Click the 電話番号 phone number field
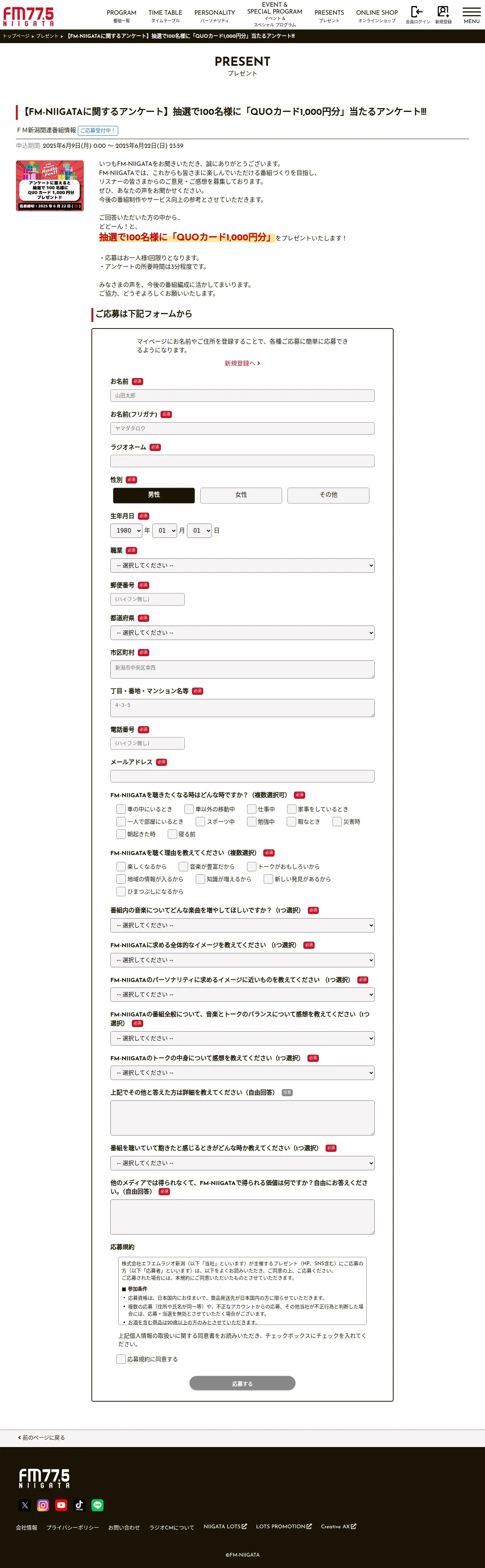The image size is (485, 1568). [x=147, y=743]
